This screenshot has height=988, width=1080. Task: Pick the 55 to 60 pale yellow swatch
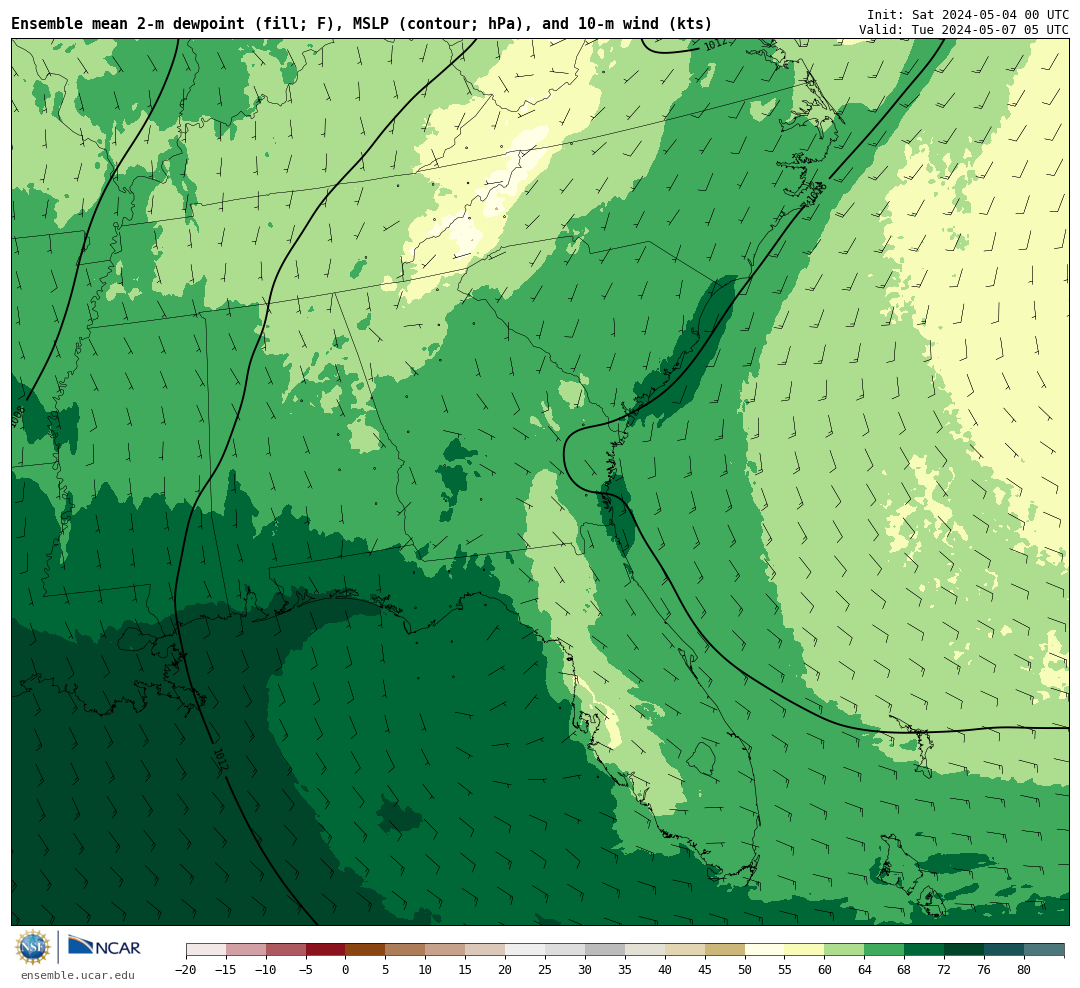click(805, 950)
